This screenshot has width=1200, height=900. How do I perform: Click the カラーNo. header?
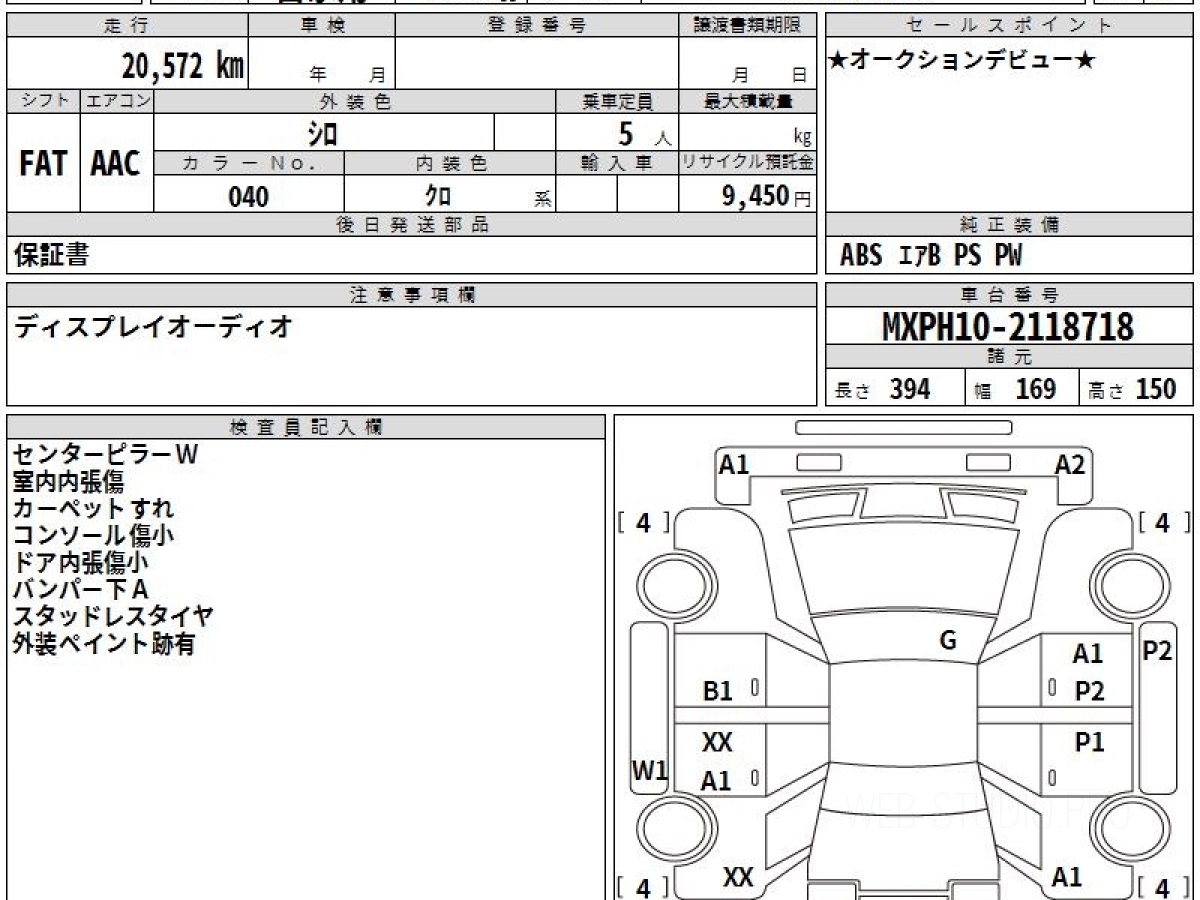click(x=249, y=164)
